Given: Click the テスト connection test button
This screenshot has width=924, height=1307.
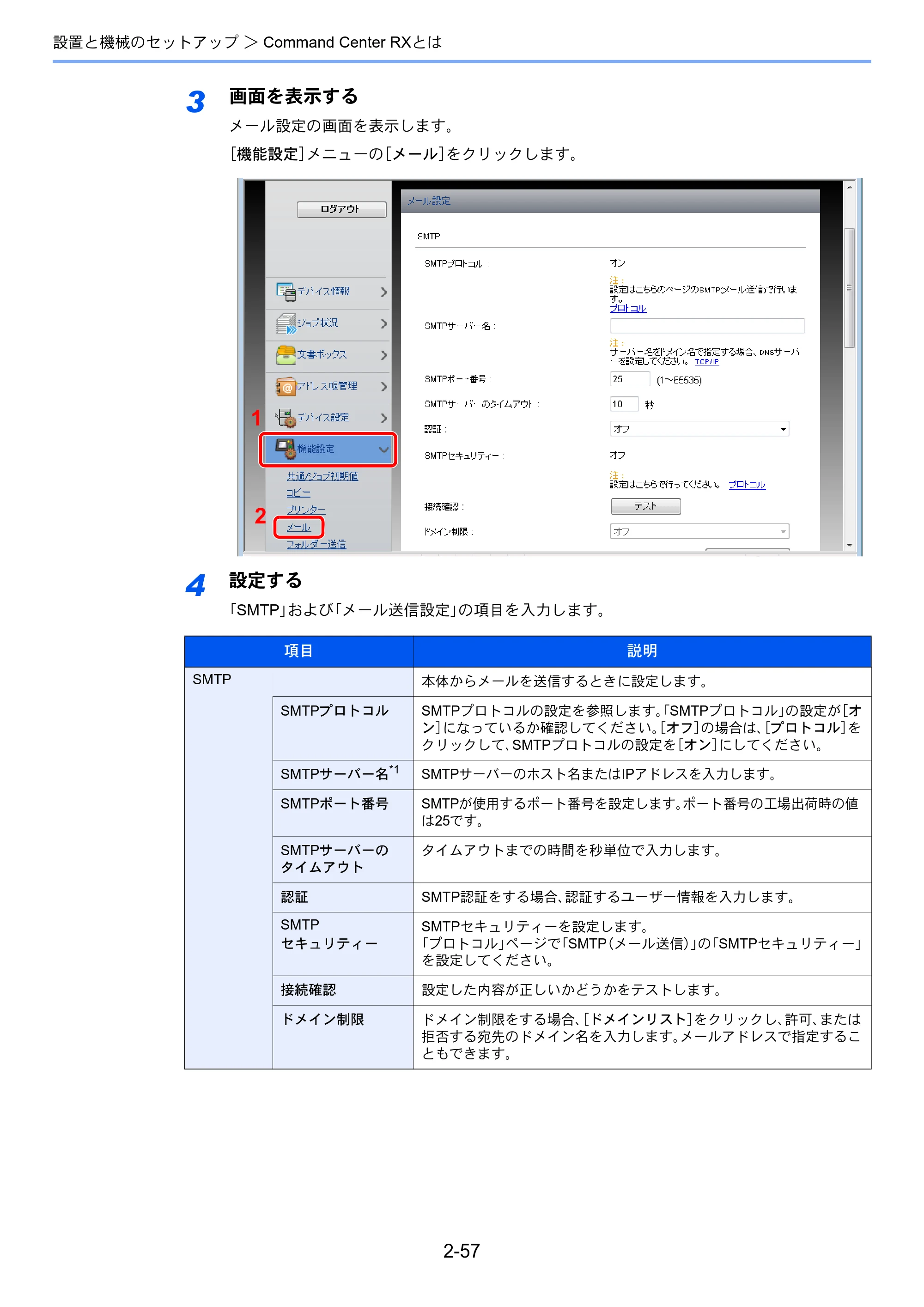Looking at the screenshot, I should click(x=645, y=506).
